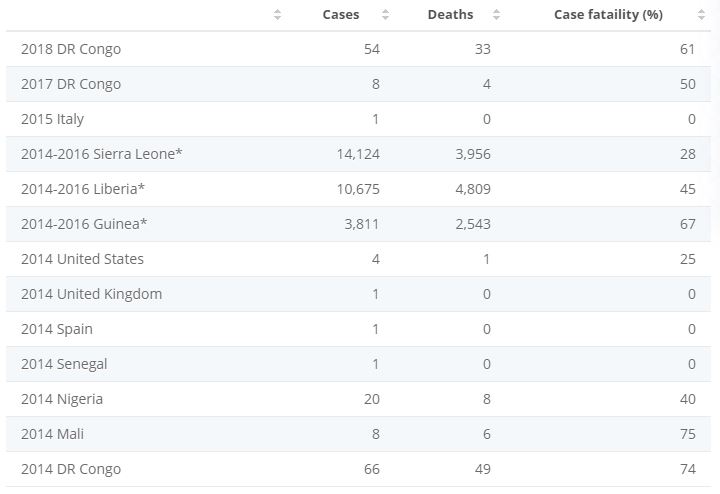Image resolution: width=720 pixels, height=494 pixels.
Task: Select the 2018 DR Congo row label
Action: [x=71, y=49]
